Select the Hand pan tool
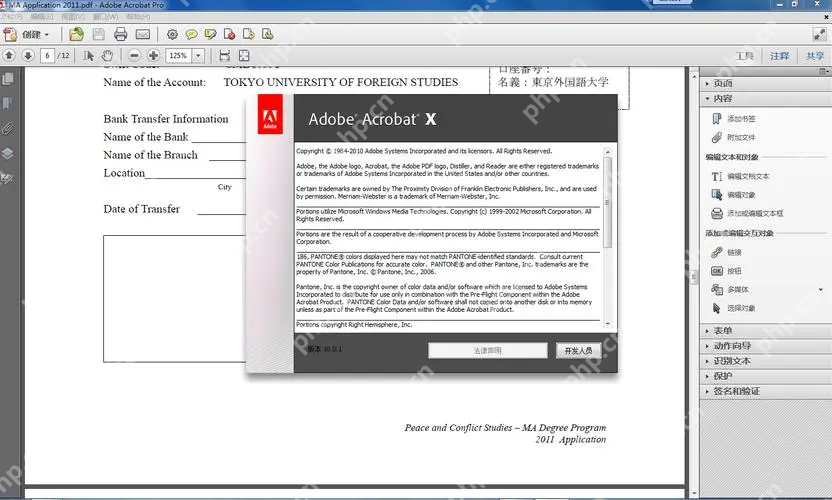 click(109, 56)
